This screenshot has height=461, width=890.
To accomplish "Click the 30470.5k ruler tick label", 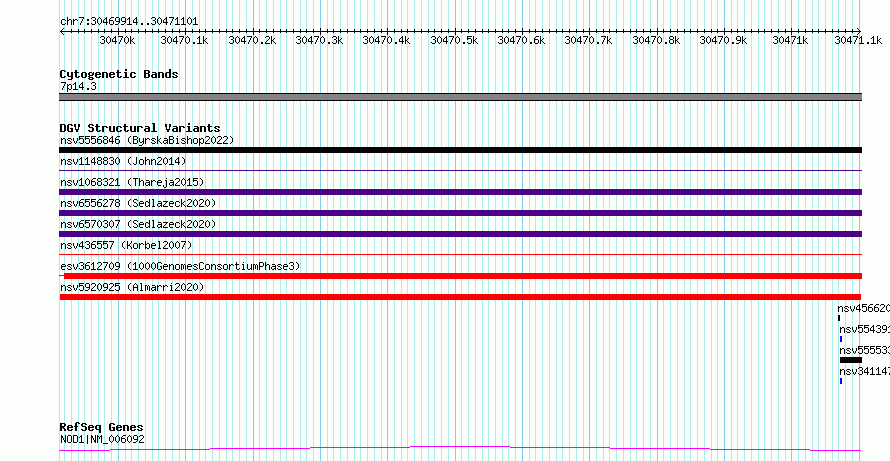I will (454, 40).
